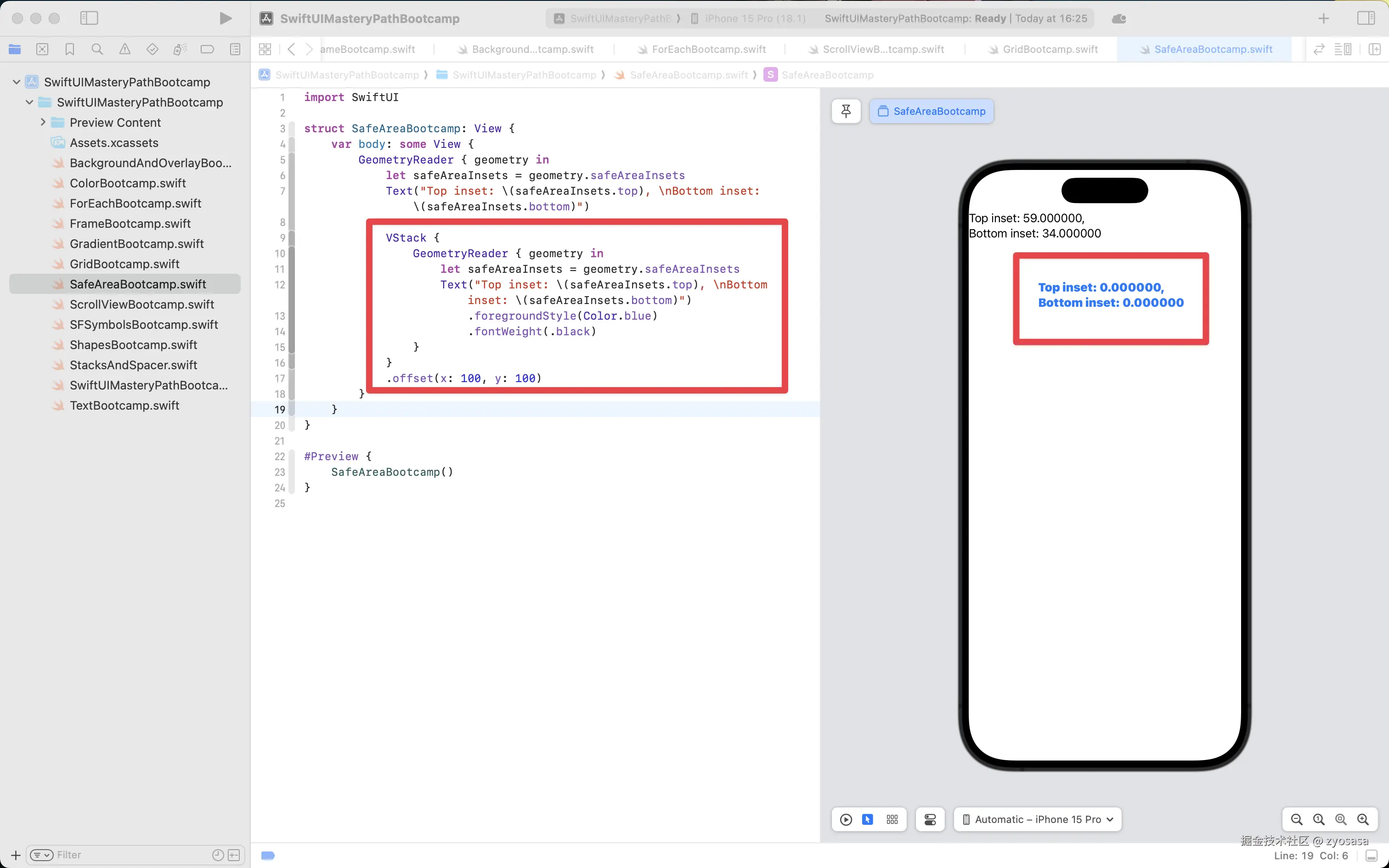Open Automatic – iPhone 15 Pro dropdown
The height and width of the screenshot is (868, 1389).
point(1037,819)
